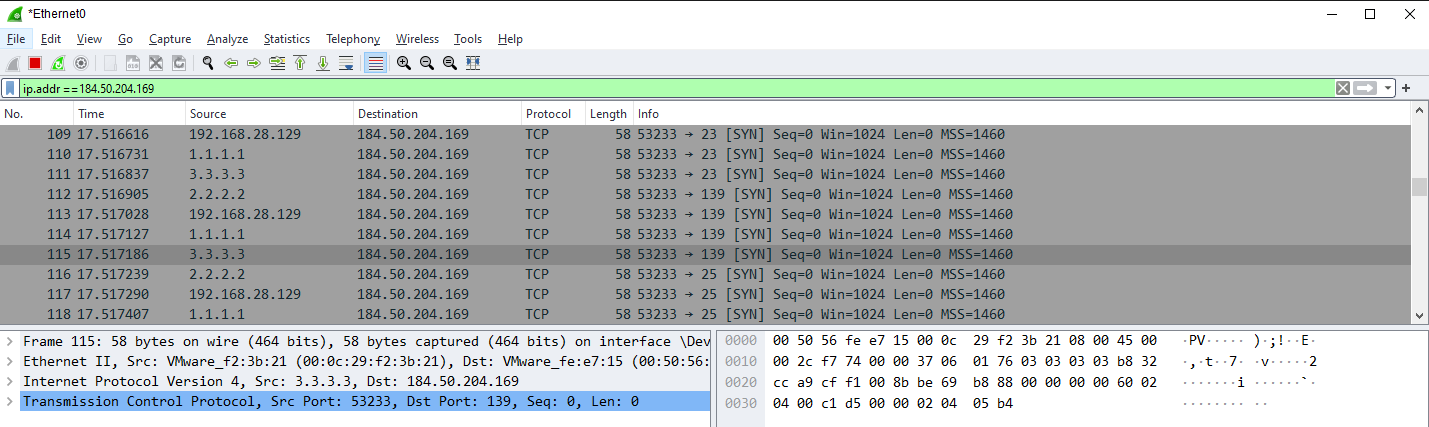This screenshot has height=427, width=1429.
Task: Add a filter button with plus
Action: pyautogui.click(x=1406, y=88)
